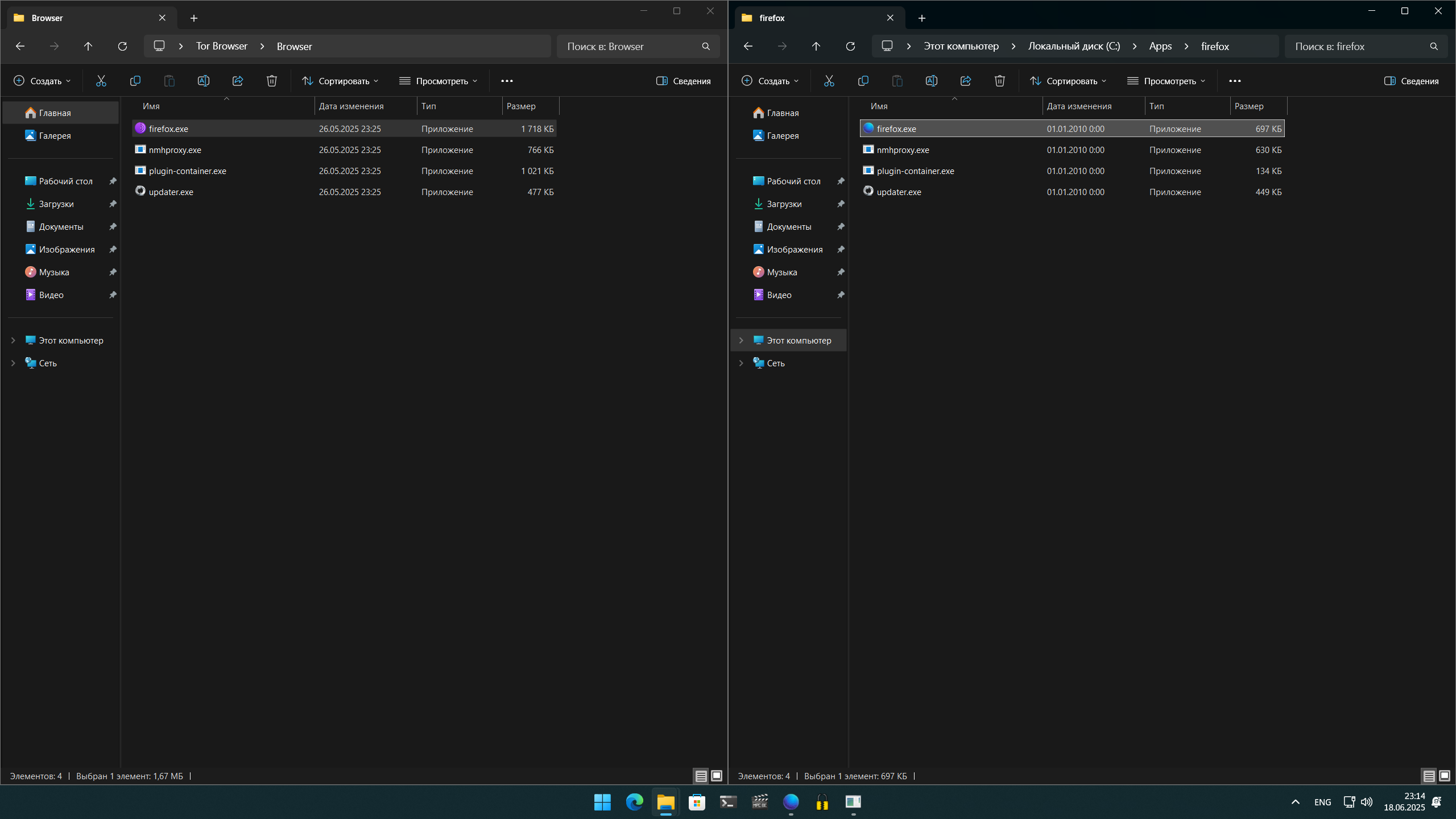This screenshot has height=819, width=1456.
Task: Click Copy icon in right firefox window
Action: click(863, 81)
